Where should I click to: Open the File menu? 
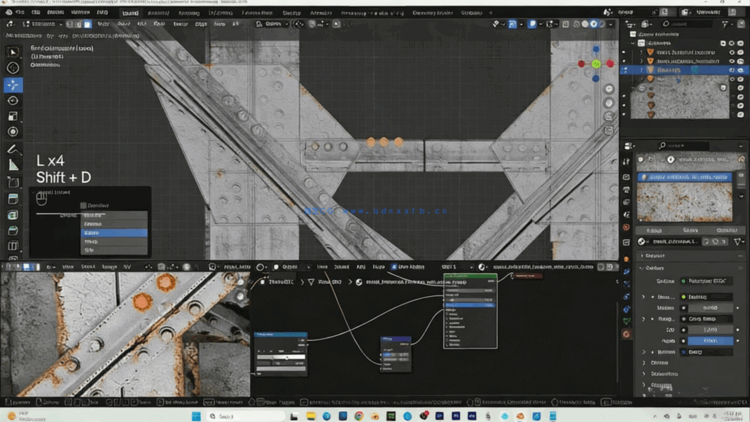(20, 12)
